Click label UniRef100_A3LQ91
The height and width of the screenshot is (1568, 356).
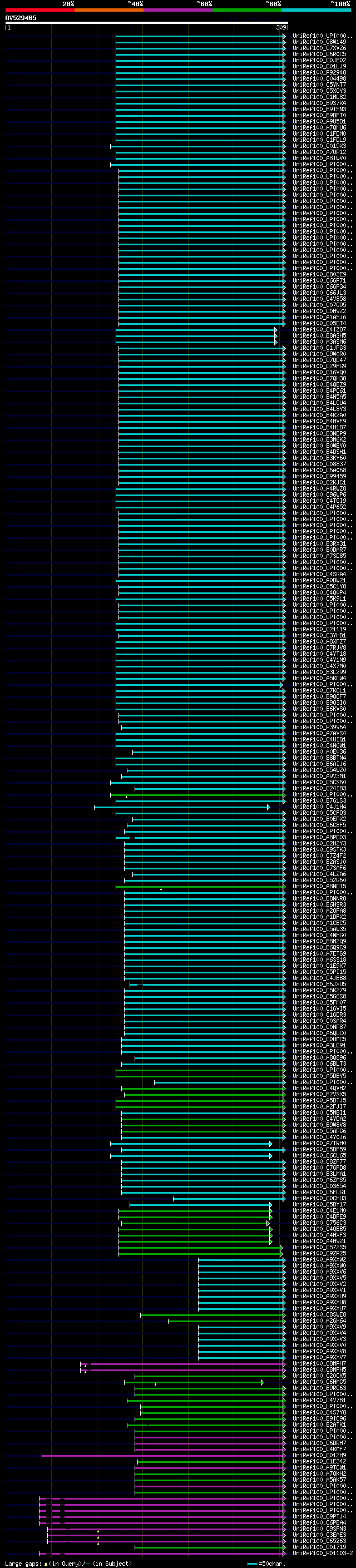coord(319,1045)
